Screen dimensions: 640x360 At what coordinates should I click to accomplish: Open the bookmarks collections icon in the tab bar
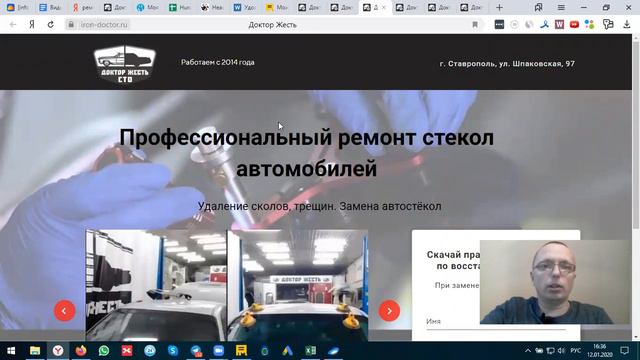pyautogui.click(x=538, y=7)
